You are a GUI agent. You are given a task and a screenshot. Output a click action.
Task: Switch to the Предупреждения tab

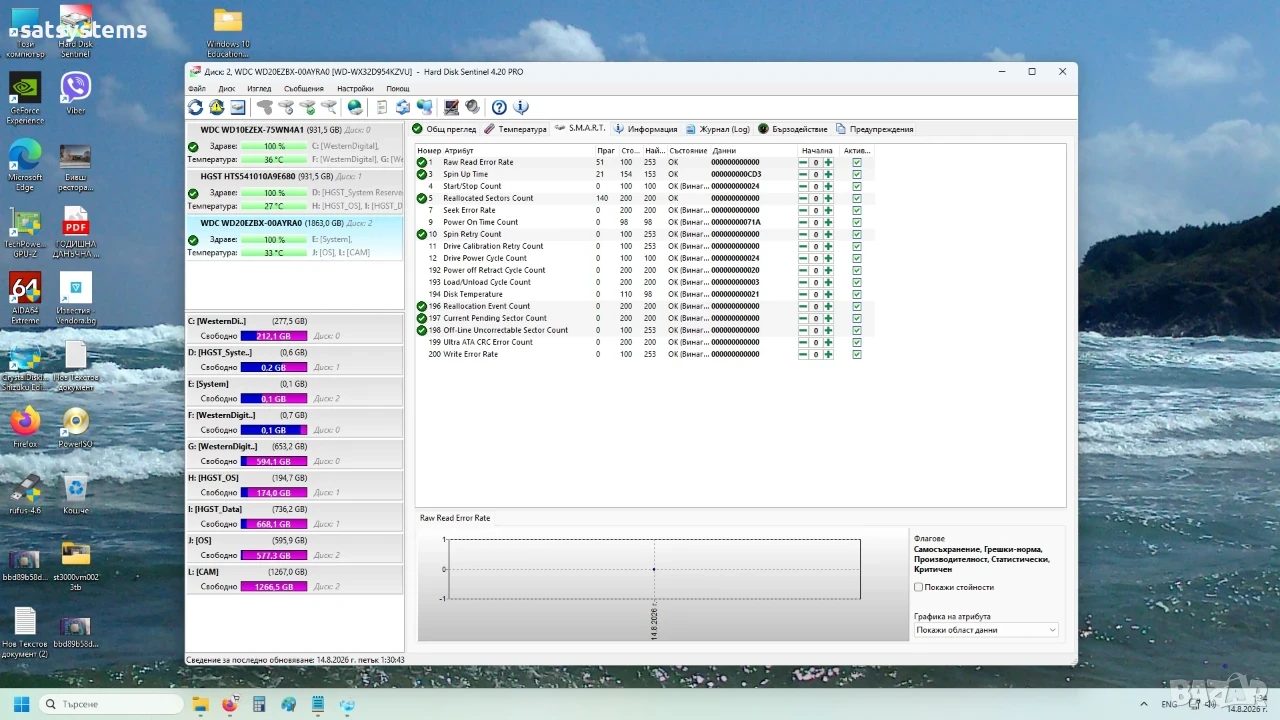pyautogui.click(x=875, y=129)
